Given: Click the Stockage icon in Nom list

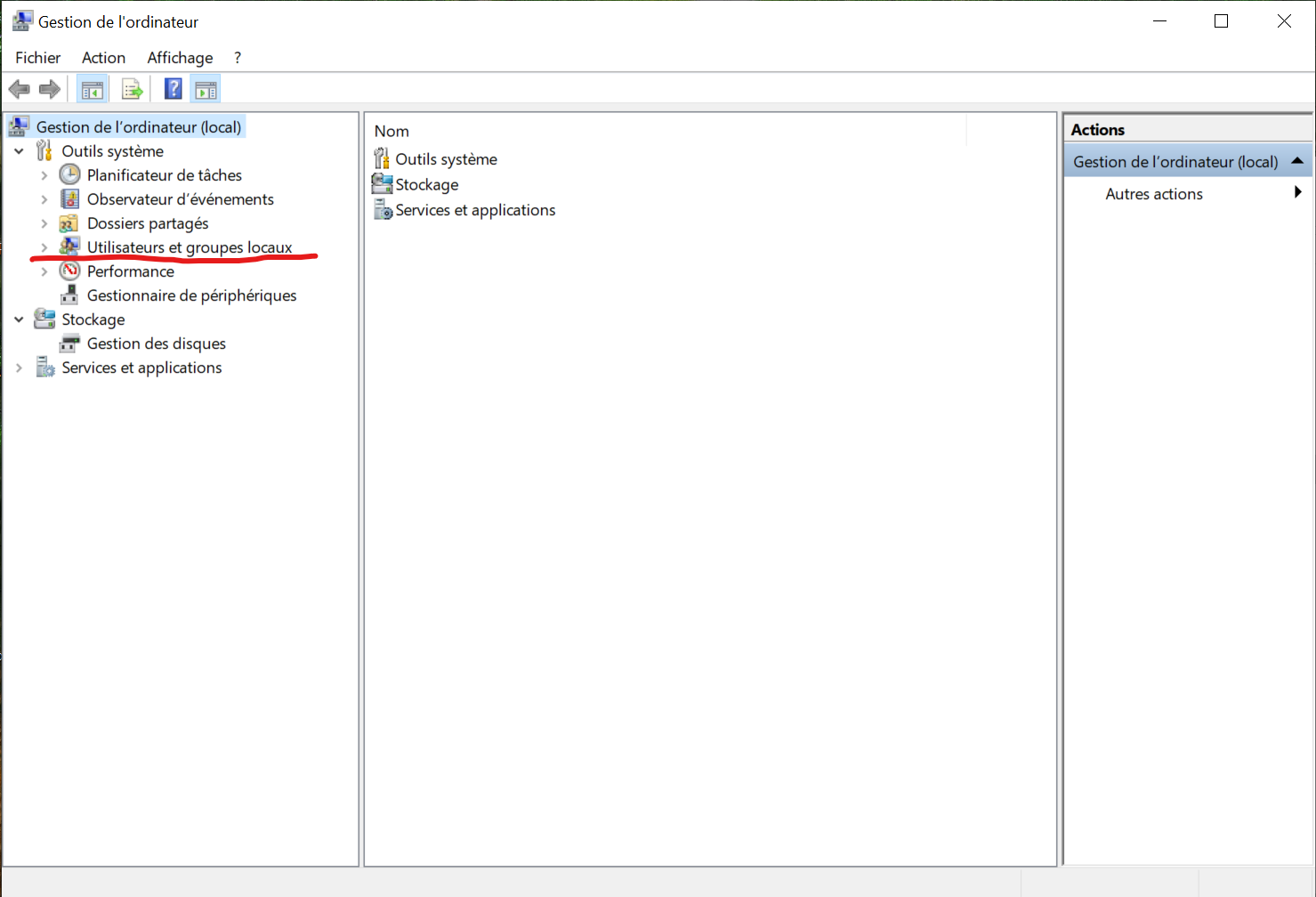Looking at the screenshot, I should [382, 184].
